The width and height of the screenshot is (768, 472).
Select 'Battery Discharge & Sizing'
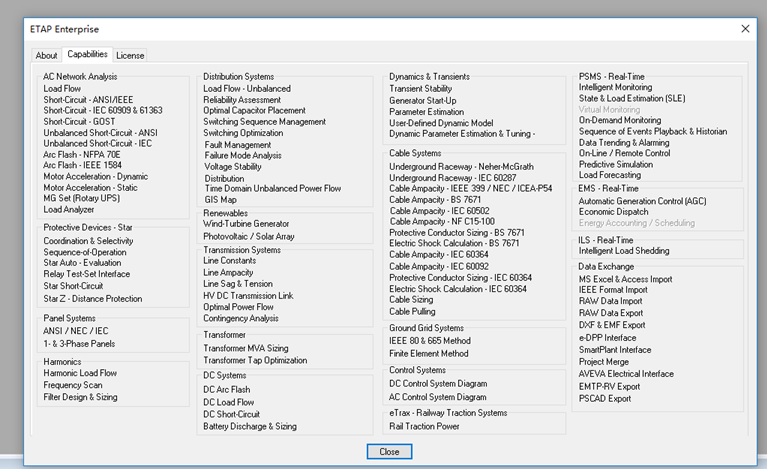coord(250,426)
